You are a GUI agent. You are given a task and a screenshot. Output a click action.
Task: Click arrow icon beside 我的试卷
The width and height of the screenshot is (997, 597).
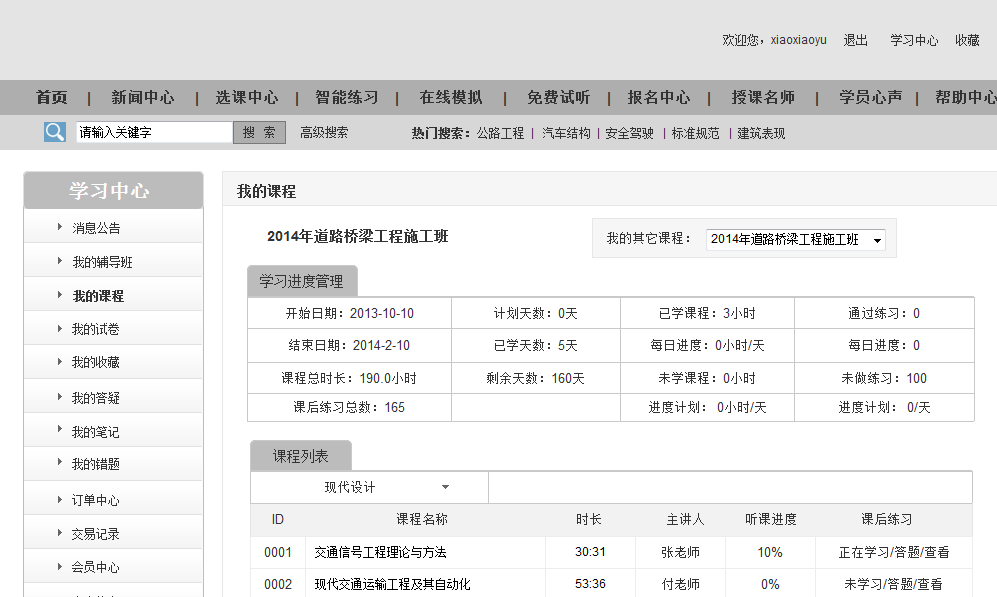tap(60, 329)
